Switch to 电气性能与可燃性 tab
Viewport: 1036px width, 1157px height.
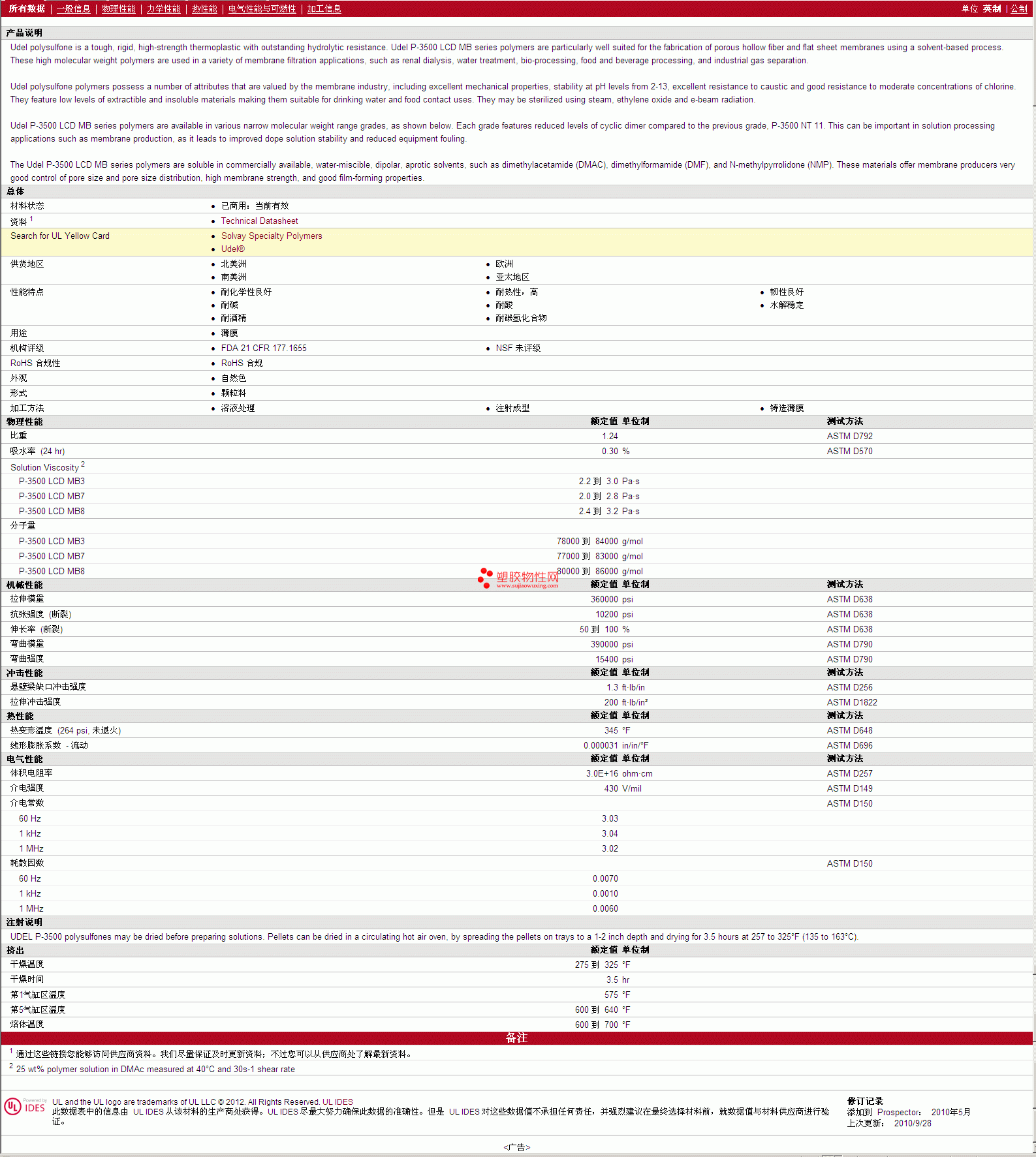coord(262,8)
